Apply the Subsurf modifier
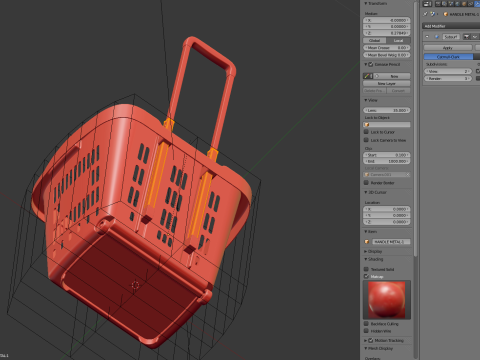Screen dimensions: 480x360 coord(448,48)
